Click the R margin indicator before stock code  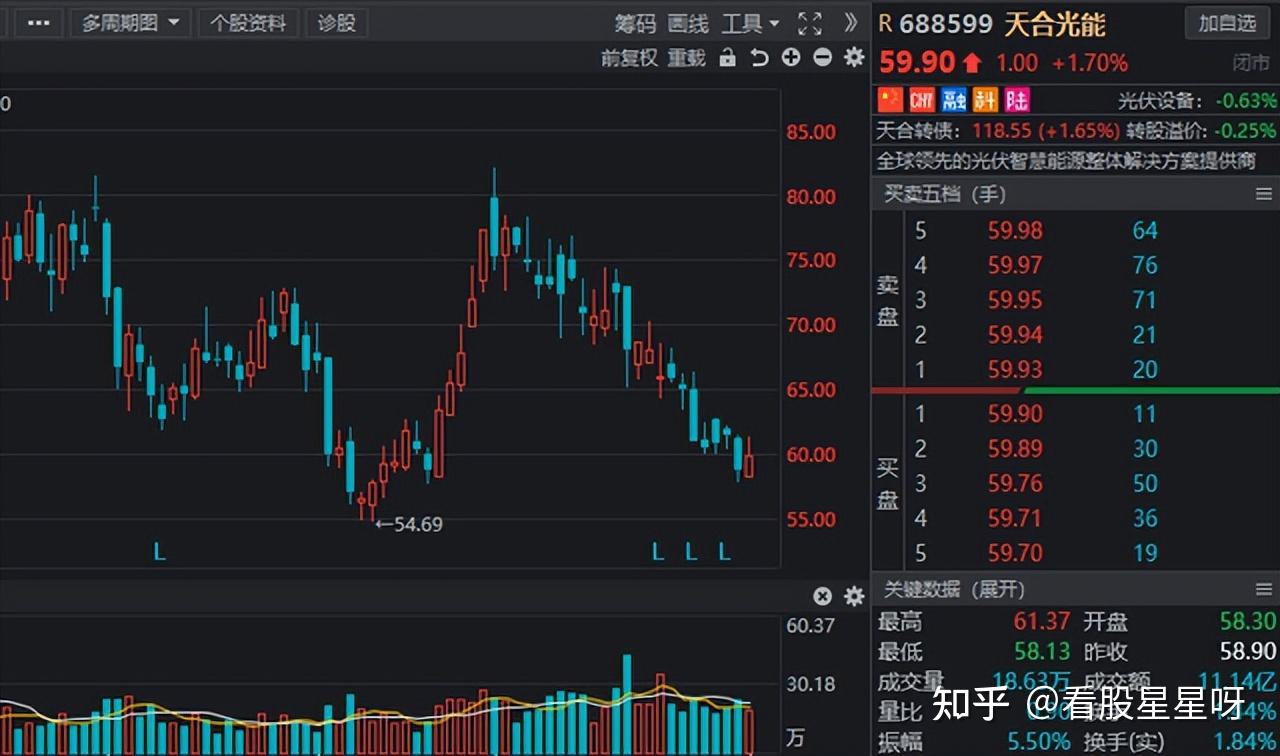[886, 24]
